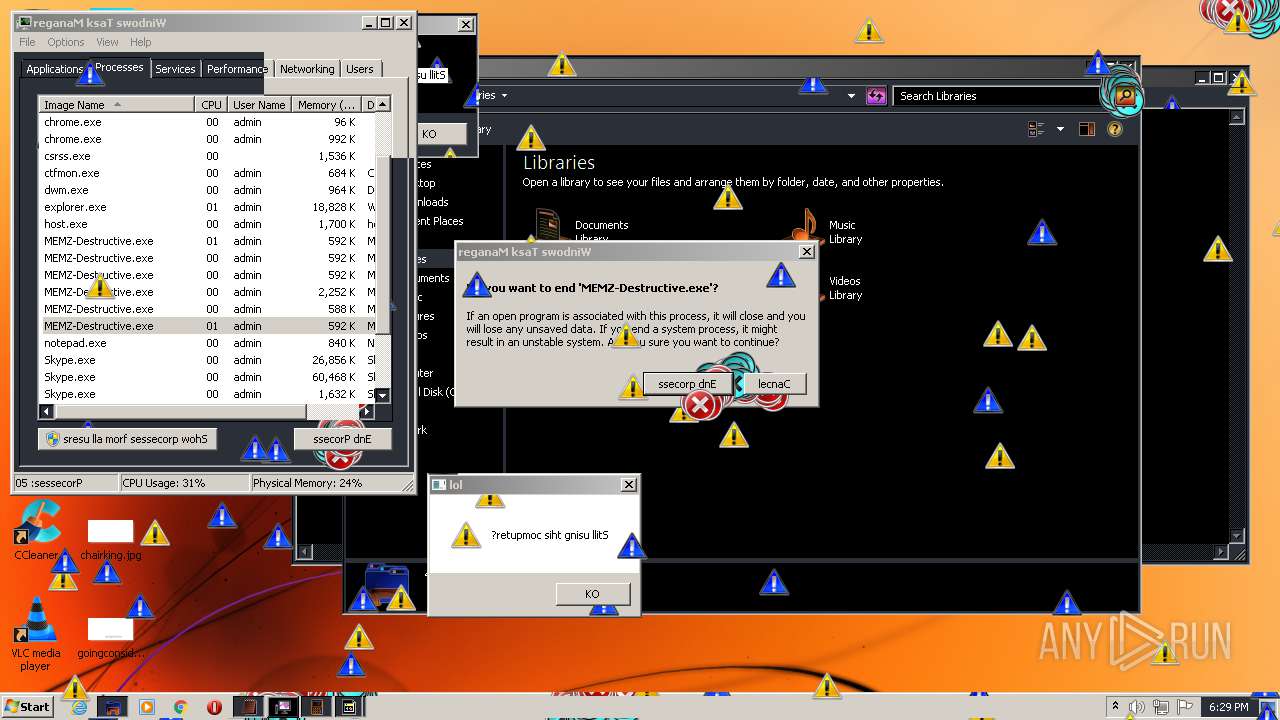
Task: Close the end-process confirmation dialog
Action: (x=806, y=252)
